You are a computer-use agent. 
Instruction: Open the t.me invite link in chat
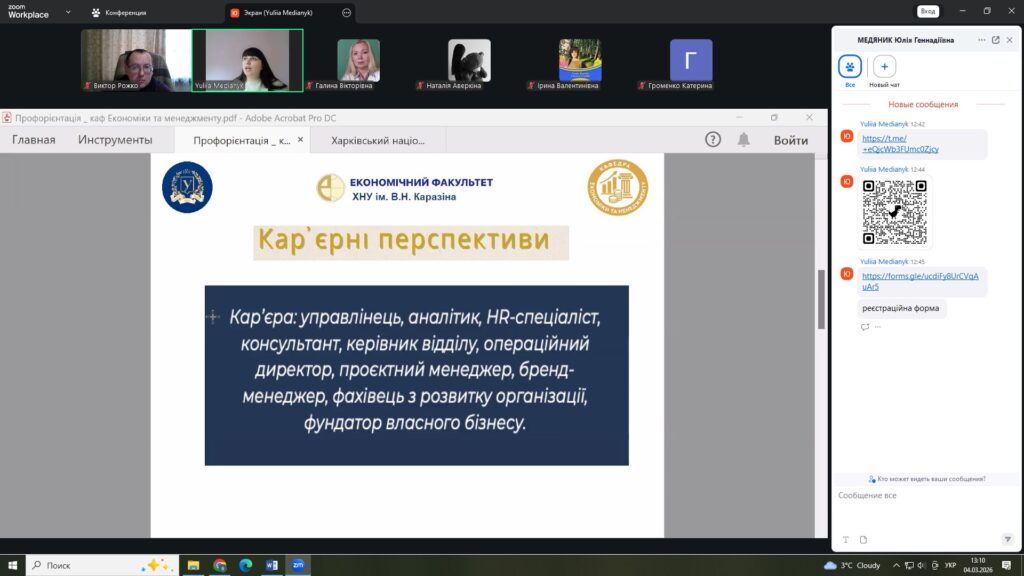point(900,144)
